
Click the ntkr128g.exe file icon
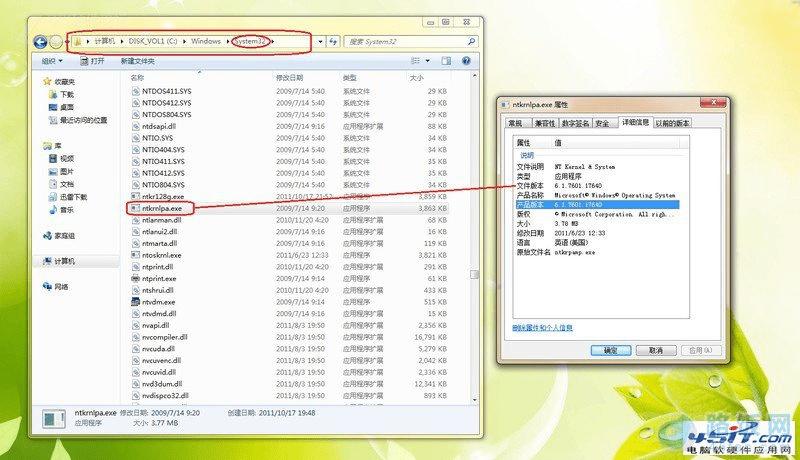point(135,196)
